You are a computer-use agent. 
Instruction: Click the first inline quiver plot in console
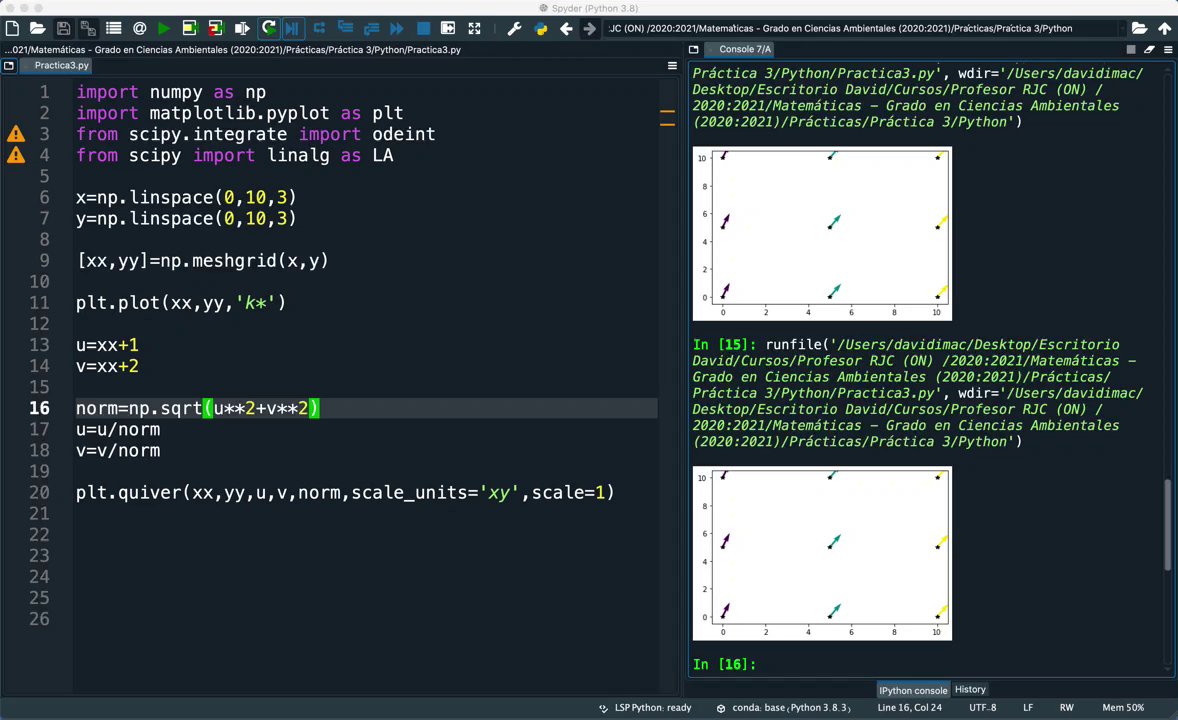(x=822, y=234)
